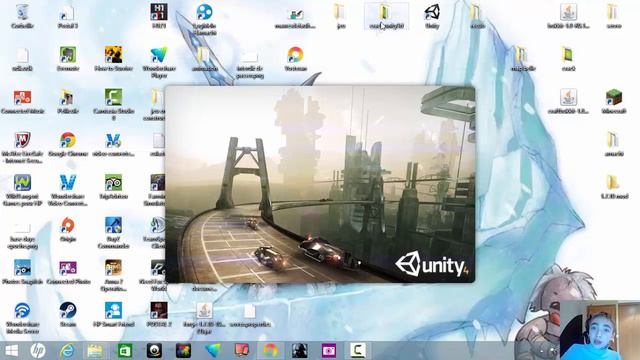Select the TripAdvisor owl icon
Screen dimensions: 640x360
pos(113,183)
